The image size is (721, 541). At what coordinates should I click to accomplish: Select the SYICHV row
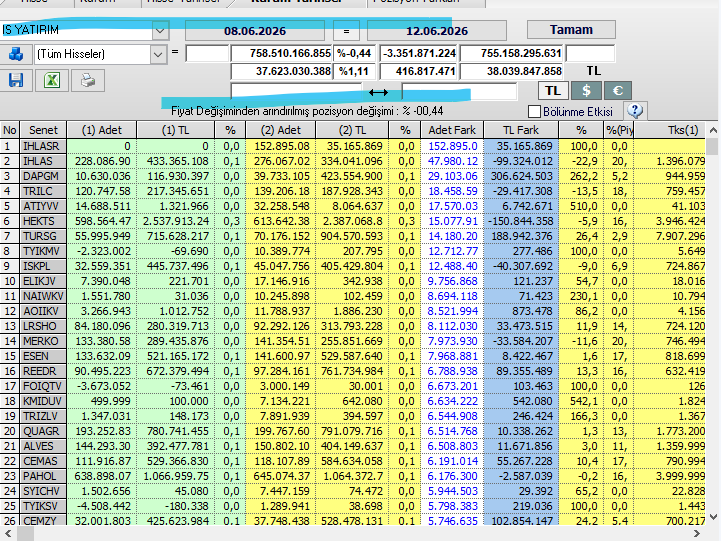(353, 491)
